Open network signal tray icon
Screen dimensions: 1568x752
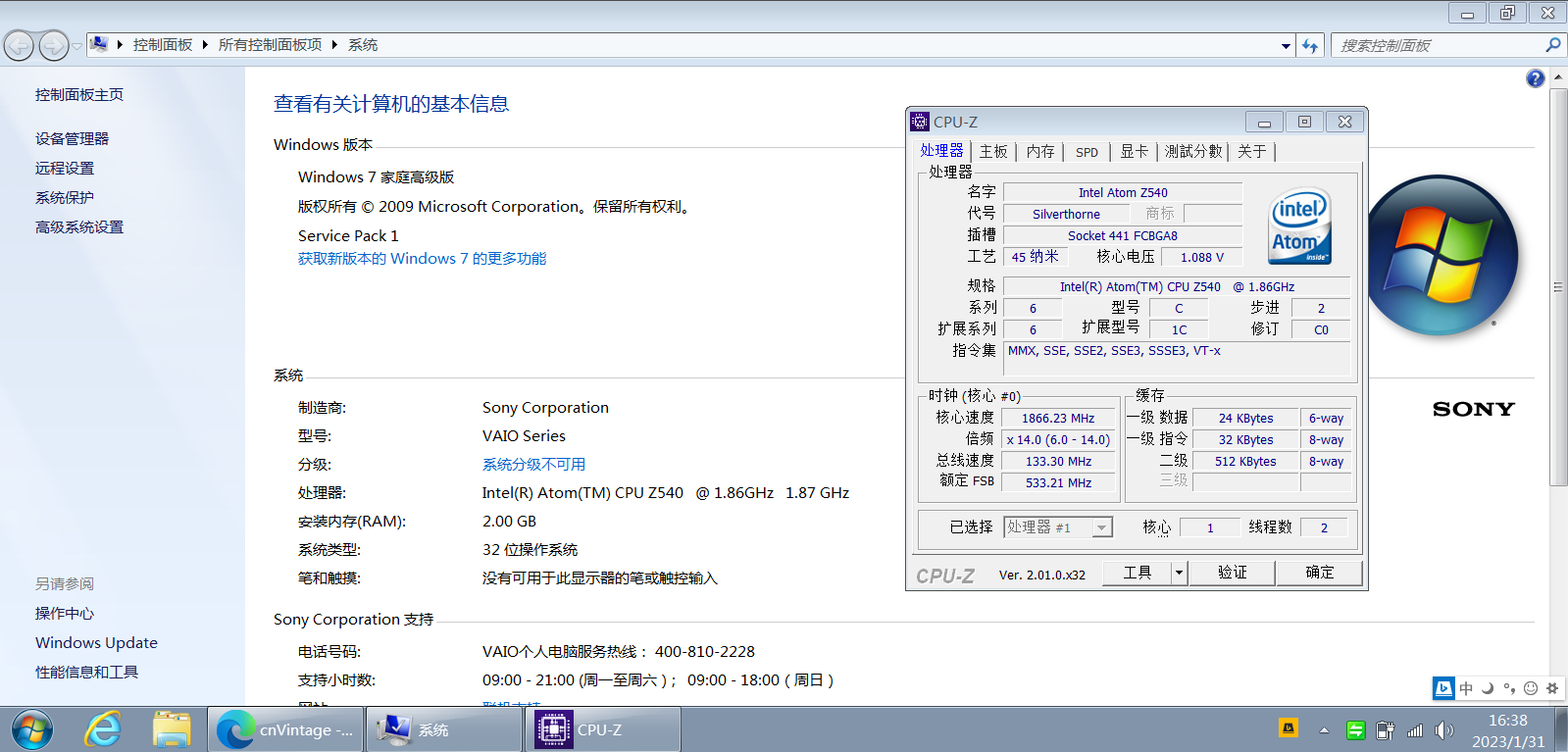pyautogui.click(x=1414, y=730)
